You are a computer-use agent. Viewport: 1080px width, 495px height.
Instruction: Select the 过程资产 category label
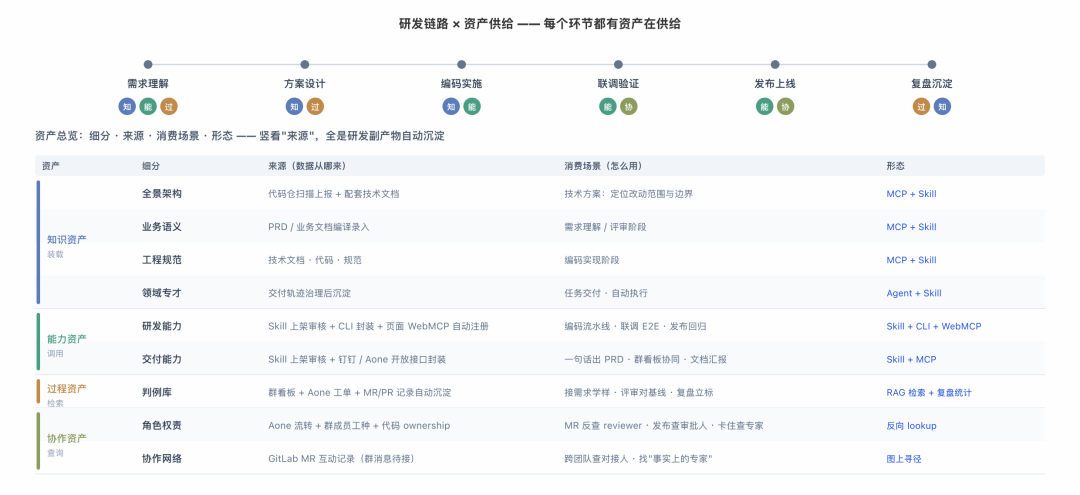tap(67, 388)
